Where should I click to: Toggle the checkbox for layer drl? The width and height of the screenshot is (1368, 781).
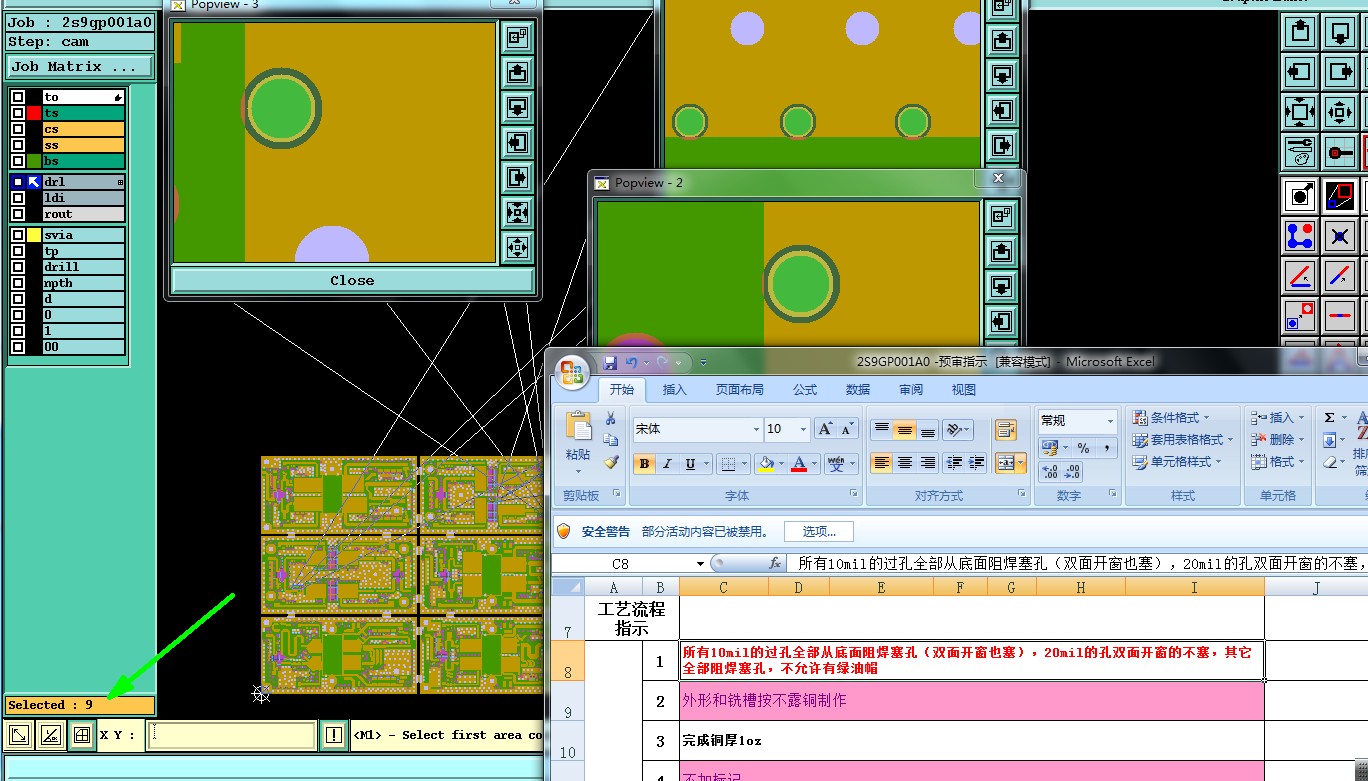(18, 182)
